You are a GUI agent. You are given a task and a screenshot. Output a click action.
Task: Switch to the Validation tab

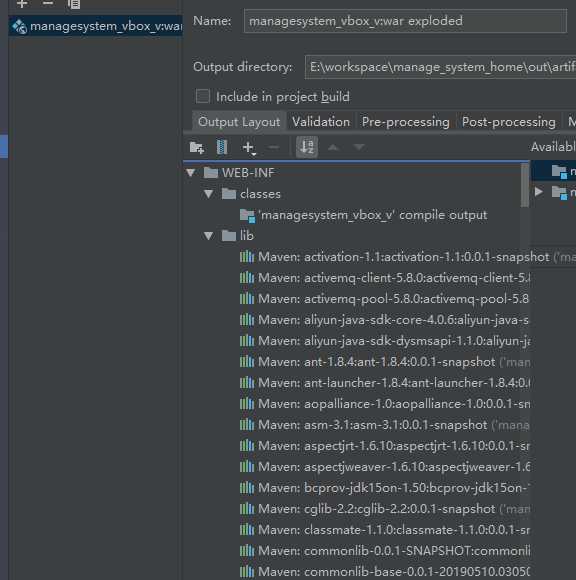pyautogui.click(x=321, y=122)
